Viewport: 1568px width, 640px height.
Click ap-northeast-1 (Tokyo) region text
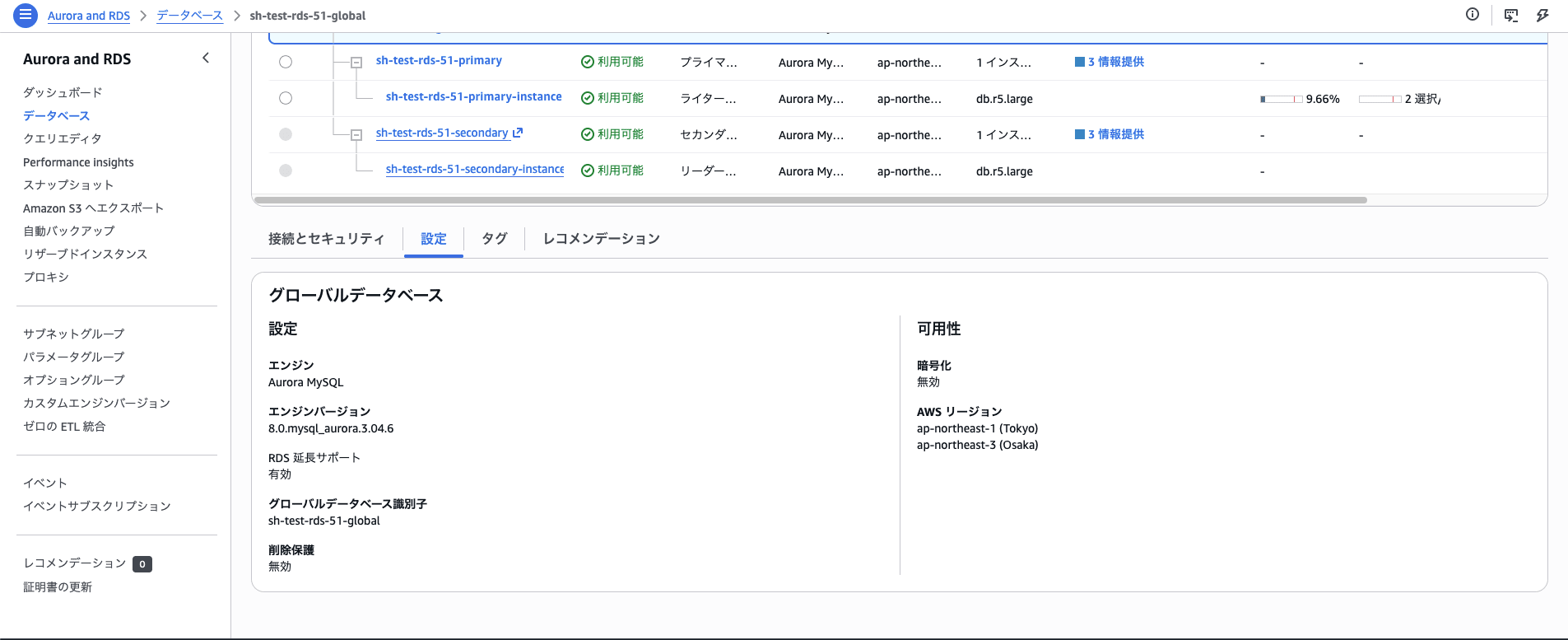(x=978, y=428)
